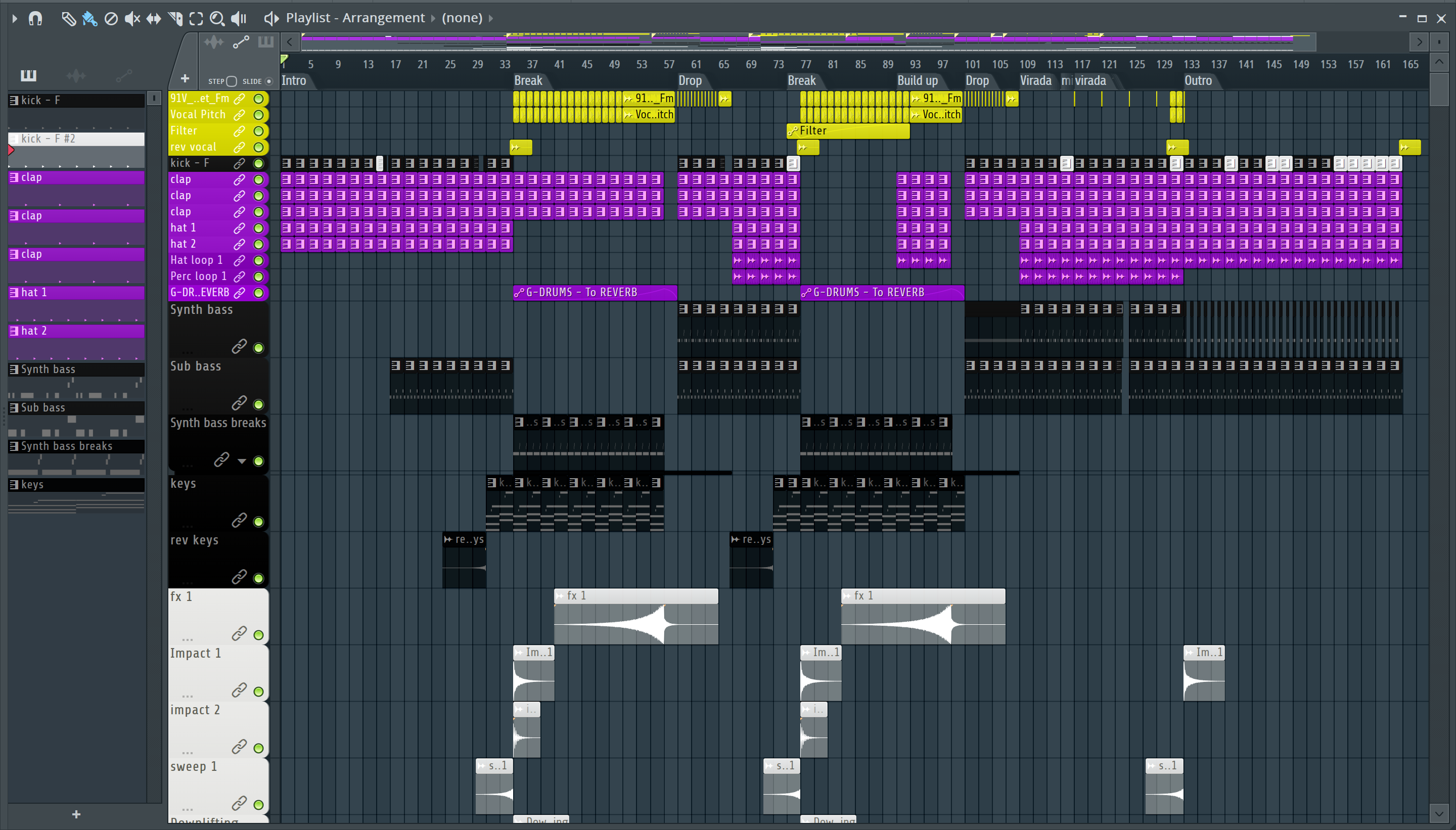This screenshot has height=830, width=1456.
Task: Click the waveform view icon above tracks
Action: coord(214,42)
